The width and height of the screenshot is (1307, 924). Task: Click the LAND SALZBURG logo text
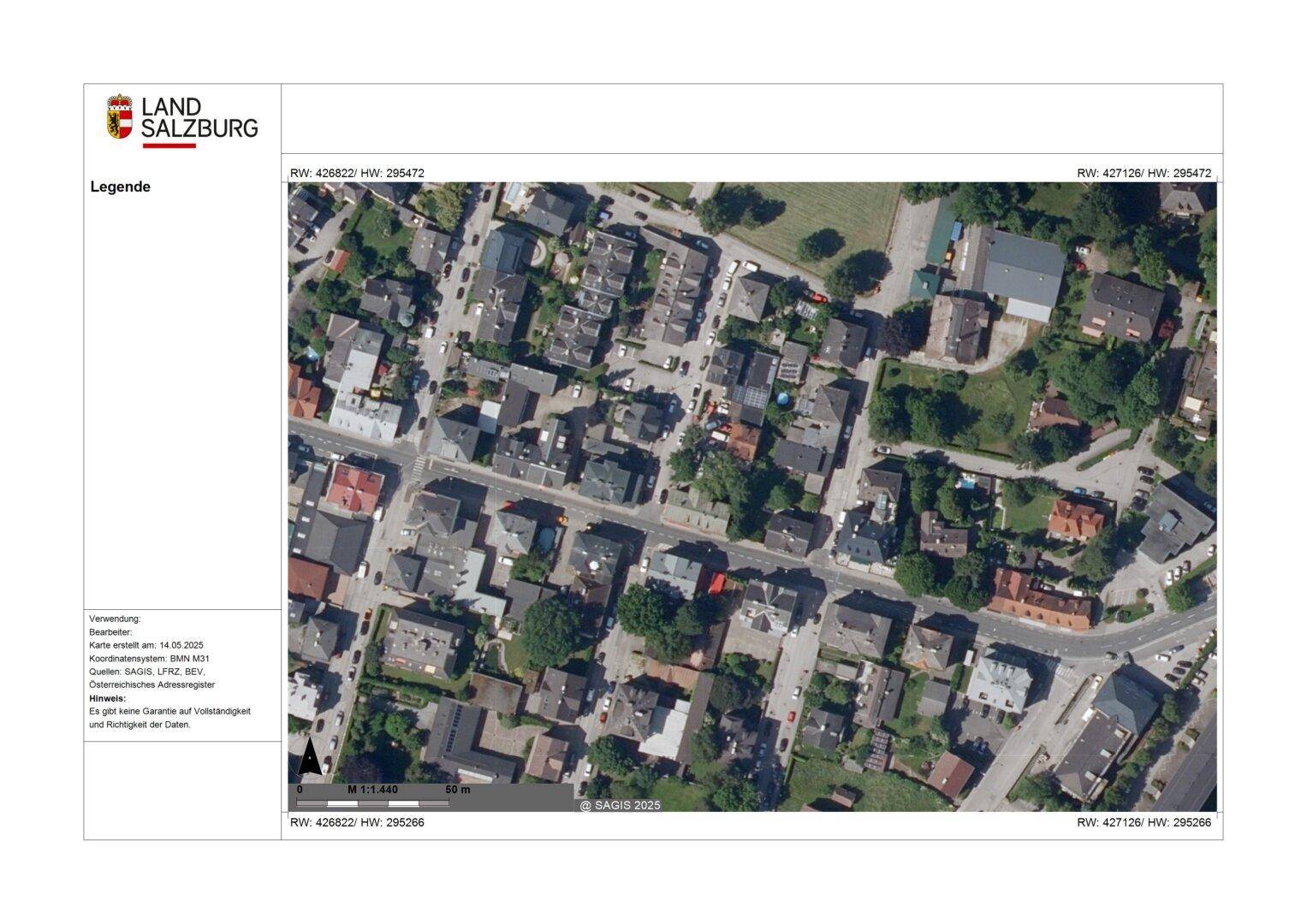point(199,118)
